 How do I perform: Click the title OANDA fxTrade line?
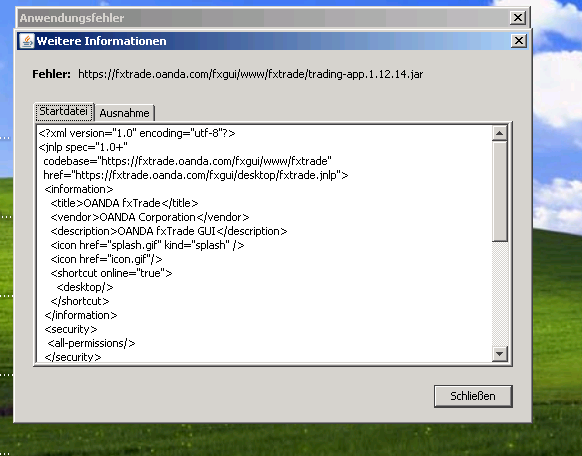point(124,203)
